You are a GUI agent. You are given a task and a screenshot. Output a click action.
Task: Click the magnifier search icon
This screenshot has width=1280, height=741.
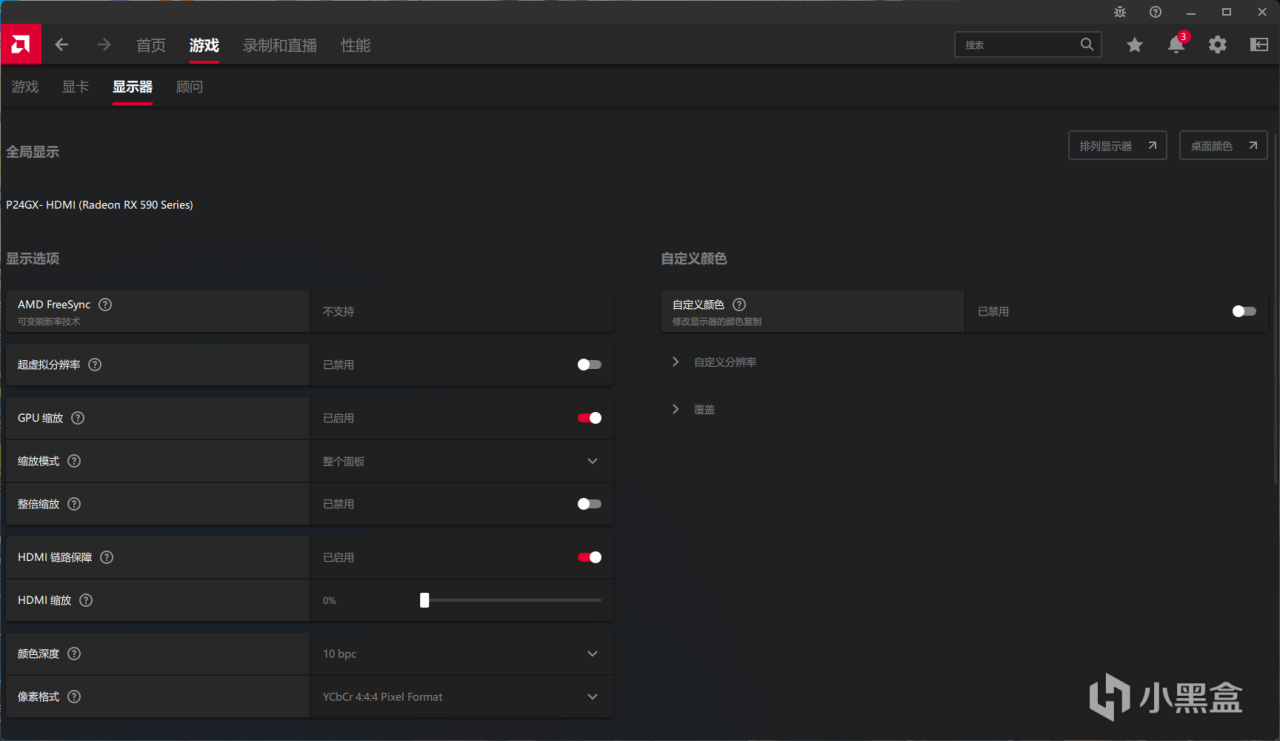pyautogui.click(x=1087, y=45)
